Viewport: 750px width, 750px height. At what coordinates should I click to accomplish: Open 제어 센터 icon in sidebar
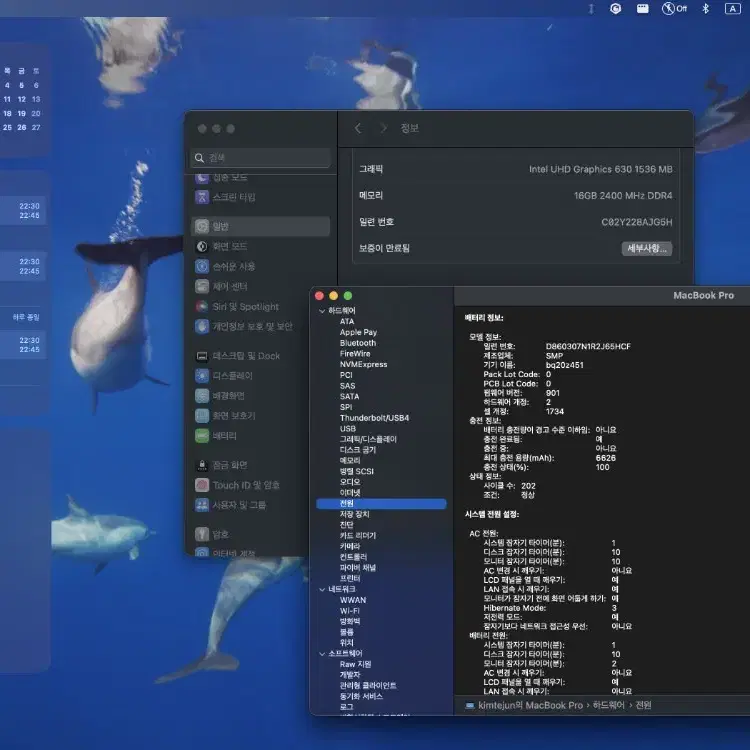tap(202, 287)
